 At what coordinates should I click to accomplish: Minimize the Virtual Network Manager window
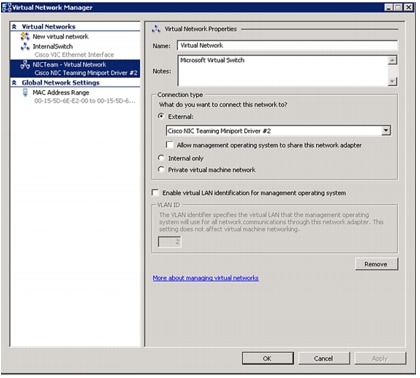[x=389, y=7]
